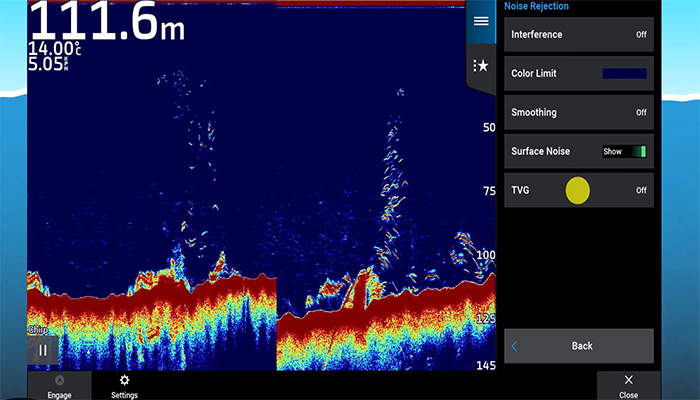The height and width of the screenshot is (400, 700).
Task: Go Back from Noise Rejection menu
Action: pyautogui.click(x=579, y=346)
